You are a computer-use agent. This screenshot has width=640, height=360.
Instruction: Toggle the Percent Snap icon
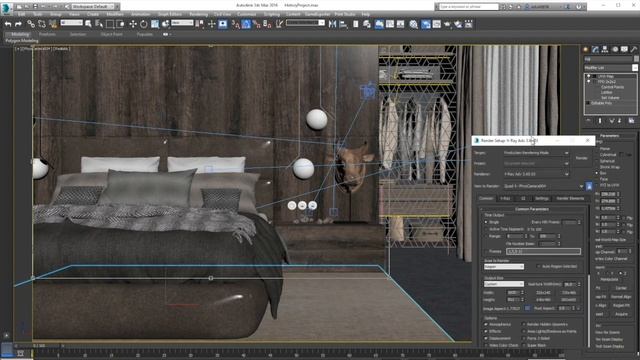[257, 24]
